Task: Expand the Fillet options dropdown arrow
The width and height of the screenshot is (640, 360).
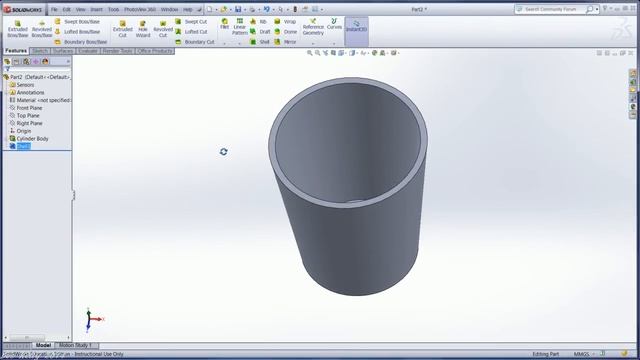Action: coord(224,43)
